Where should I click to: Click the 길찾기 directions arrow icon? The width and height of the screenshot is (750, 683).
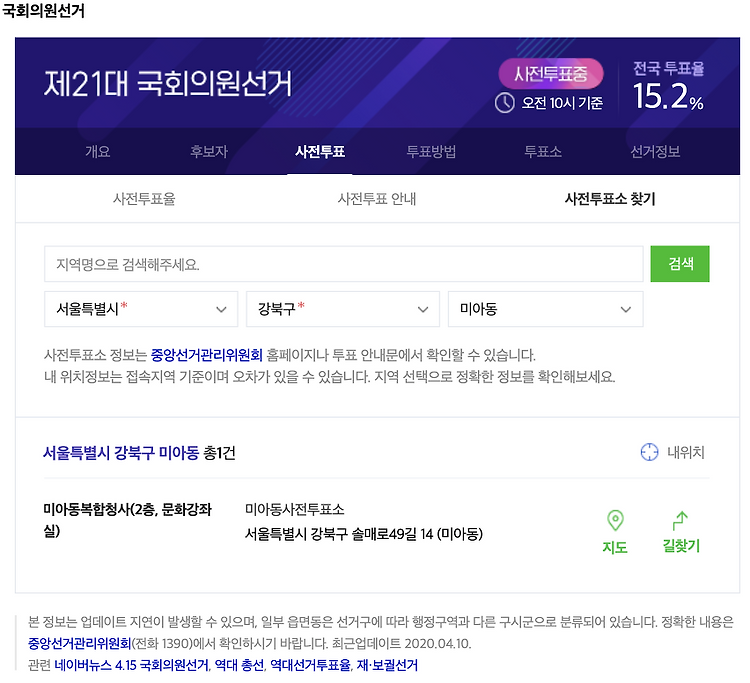(680, 521)
